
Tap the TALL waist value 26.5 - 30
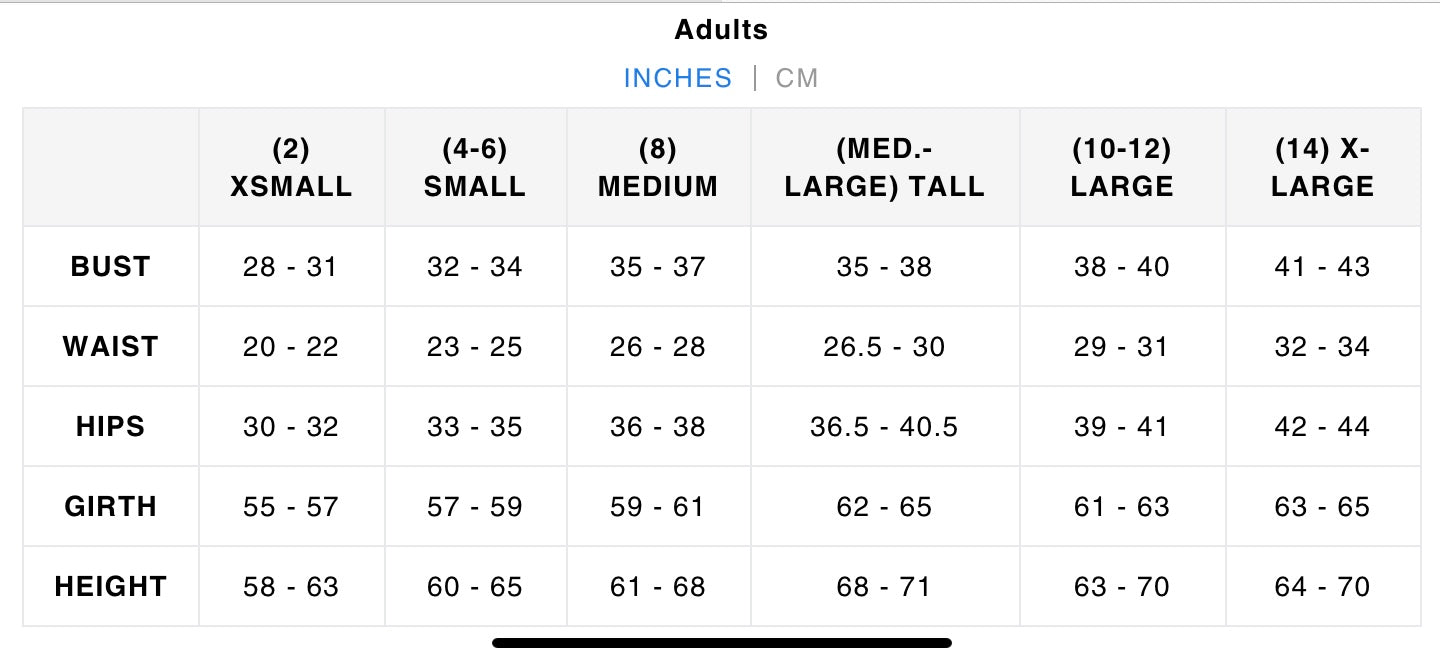tap(885, 347)
